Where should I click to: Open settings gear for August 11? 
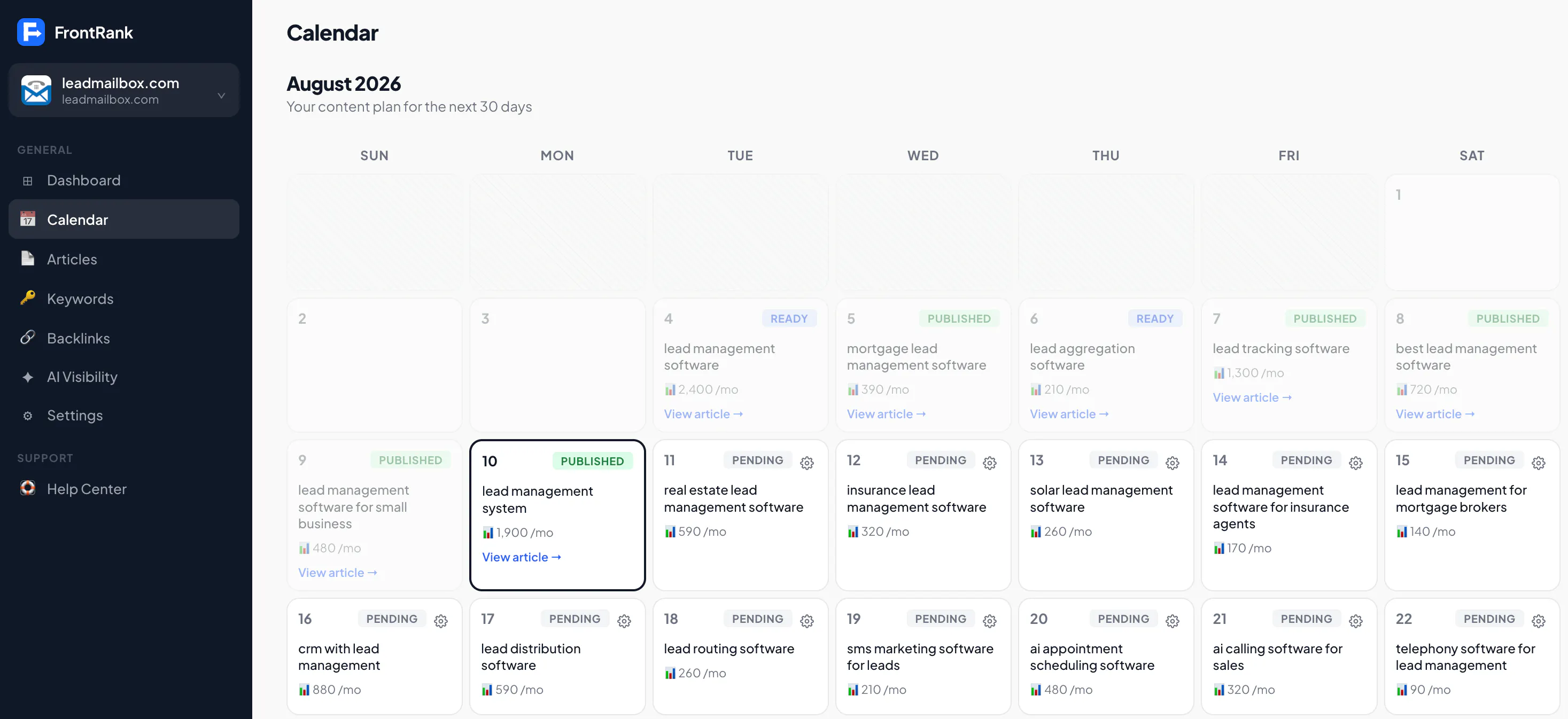pos(806,463)
